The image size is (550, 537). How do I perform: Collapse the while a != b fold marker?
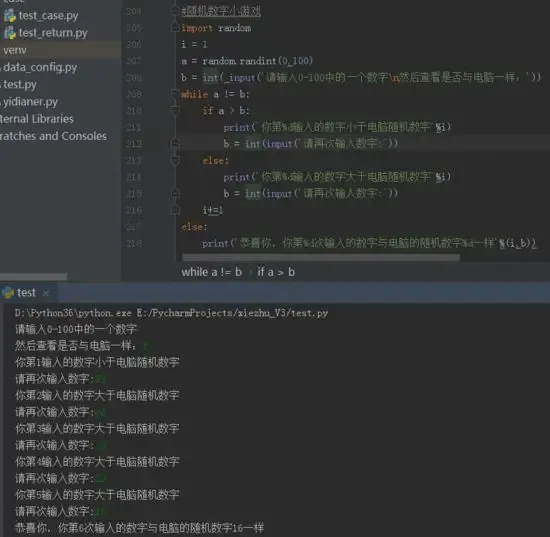175,94
